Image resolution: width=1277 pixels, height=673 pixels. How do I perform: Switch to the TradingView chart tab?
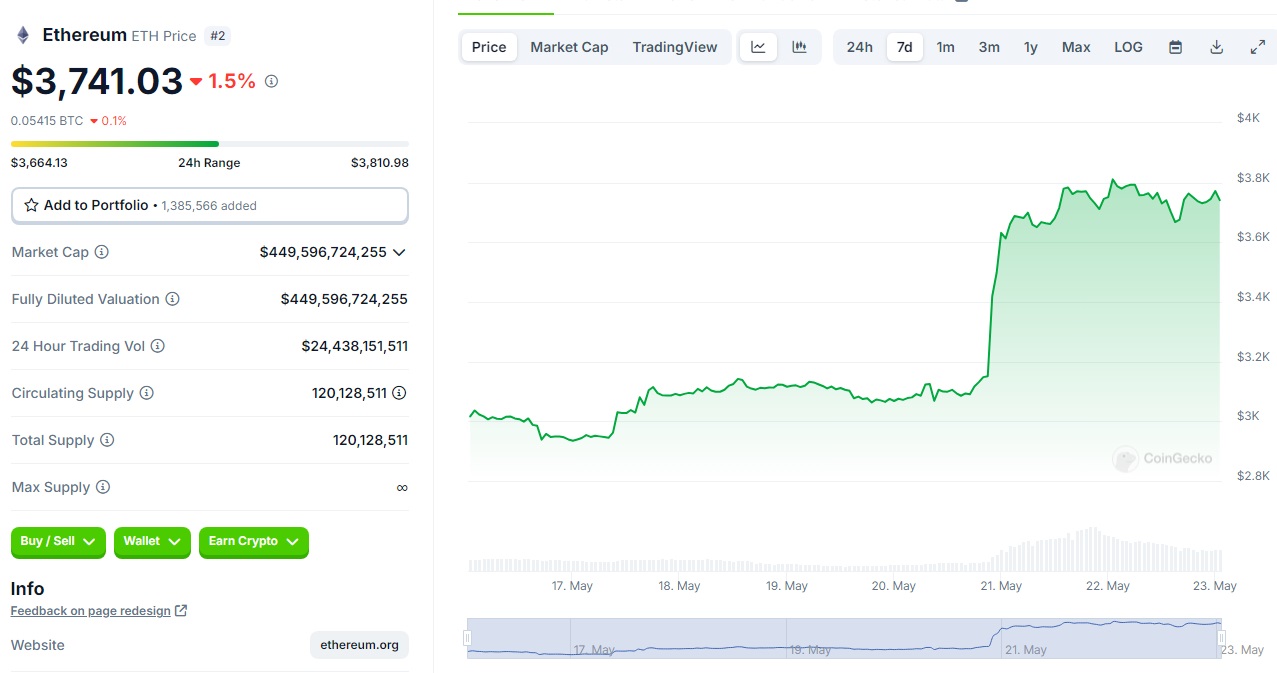click(675, 47)
